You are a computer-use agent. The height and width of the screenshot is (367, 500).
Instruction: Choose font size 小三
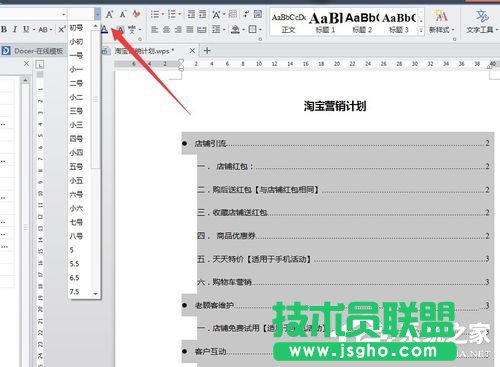coord(76,125)
